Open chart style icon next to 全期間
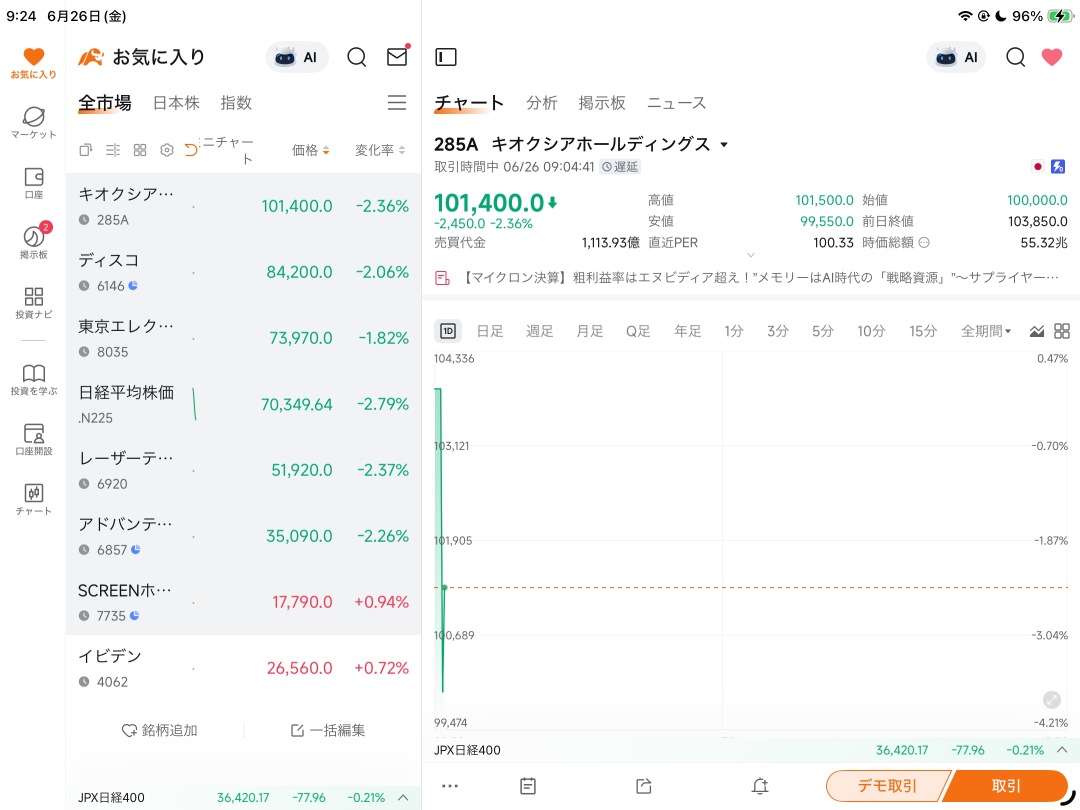This screenshot has height=810, width=1080. coord(1037,331)
